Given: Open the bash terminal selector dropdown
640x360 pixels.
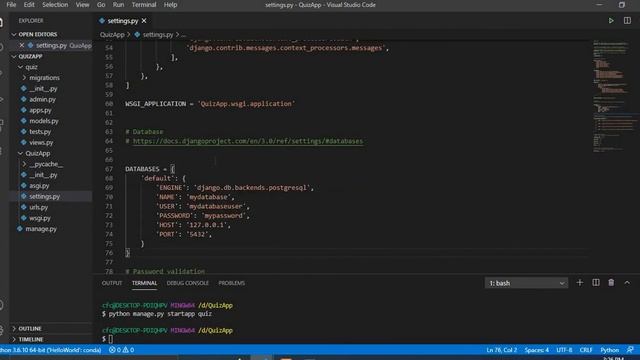Looking at the screenshot, I should click(526, 283).
